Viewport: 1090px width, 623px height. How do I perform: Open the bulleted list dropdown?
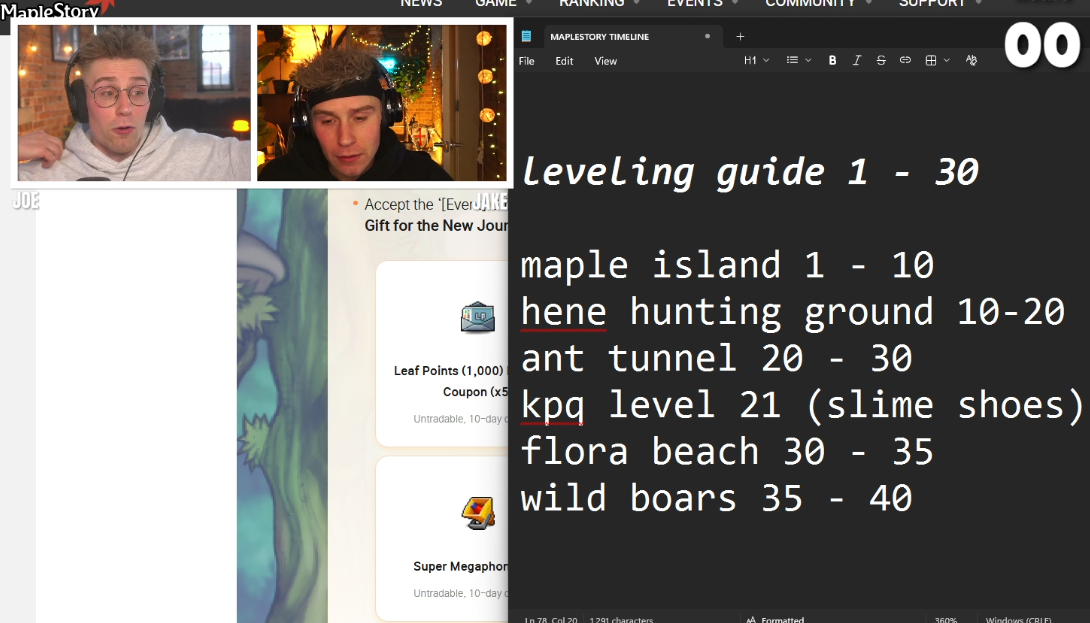coord(799,60)
